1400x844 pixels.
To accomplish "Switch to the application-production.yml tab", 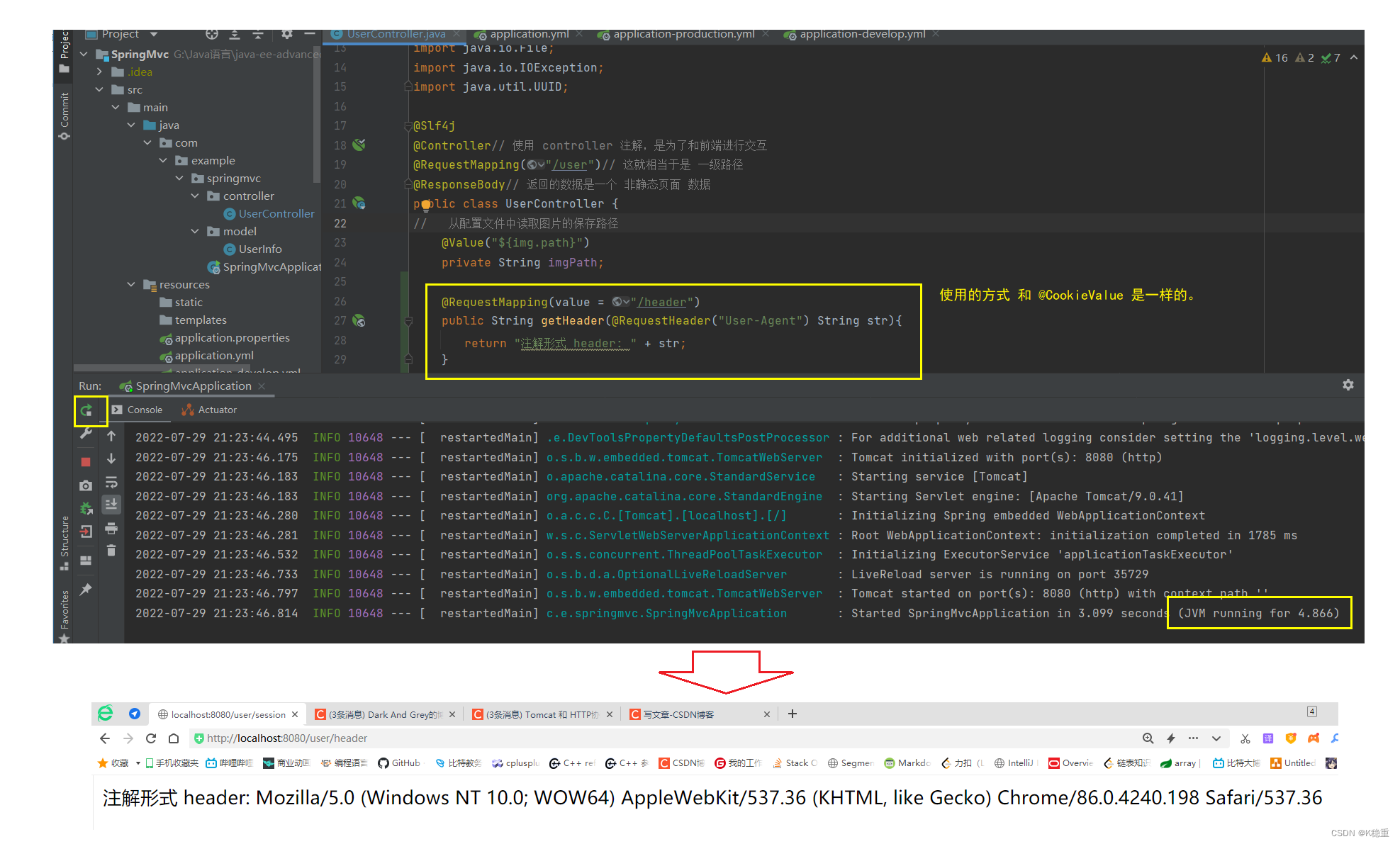I will tap(683, 33).
